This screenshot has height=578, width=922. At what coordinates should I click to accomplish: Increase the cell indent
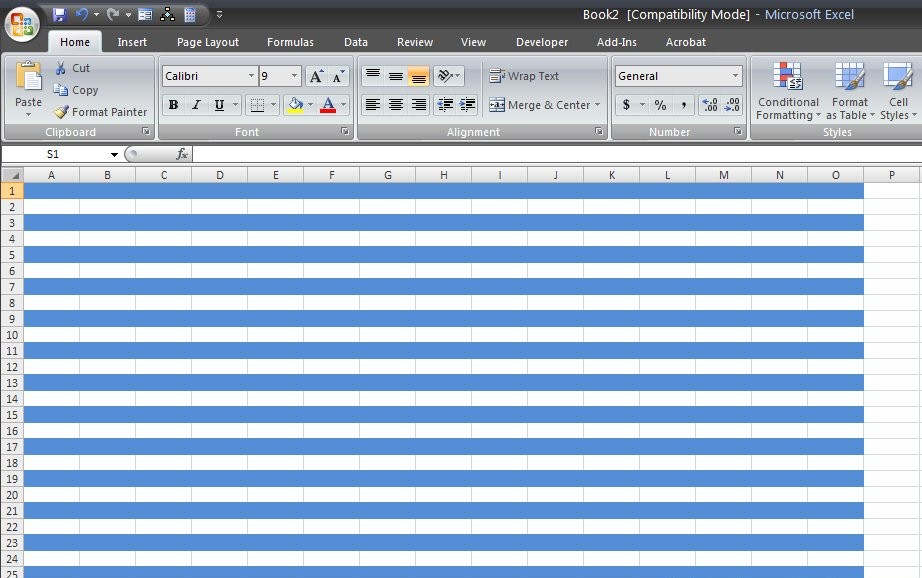pos(467,105)
